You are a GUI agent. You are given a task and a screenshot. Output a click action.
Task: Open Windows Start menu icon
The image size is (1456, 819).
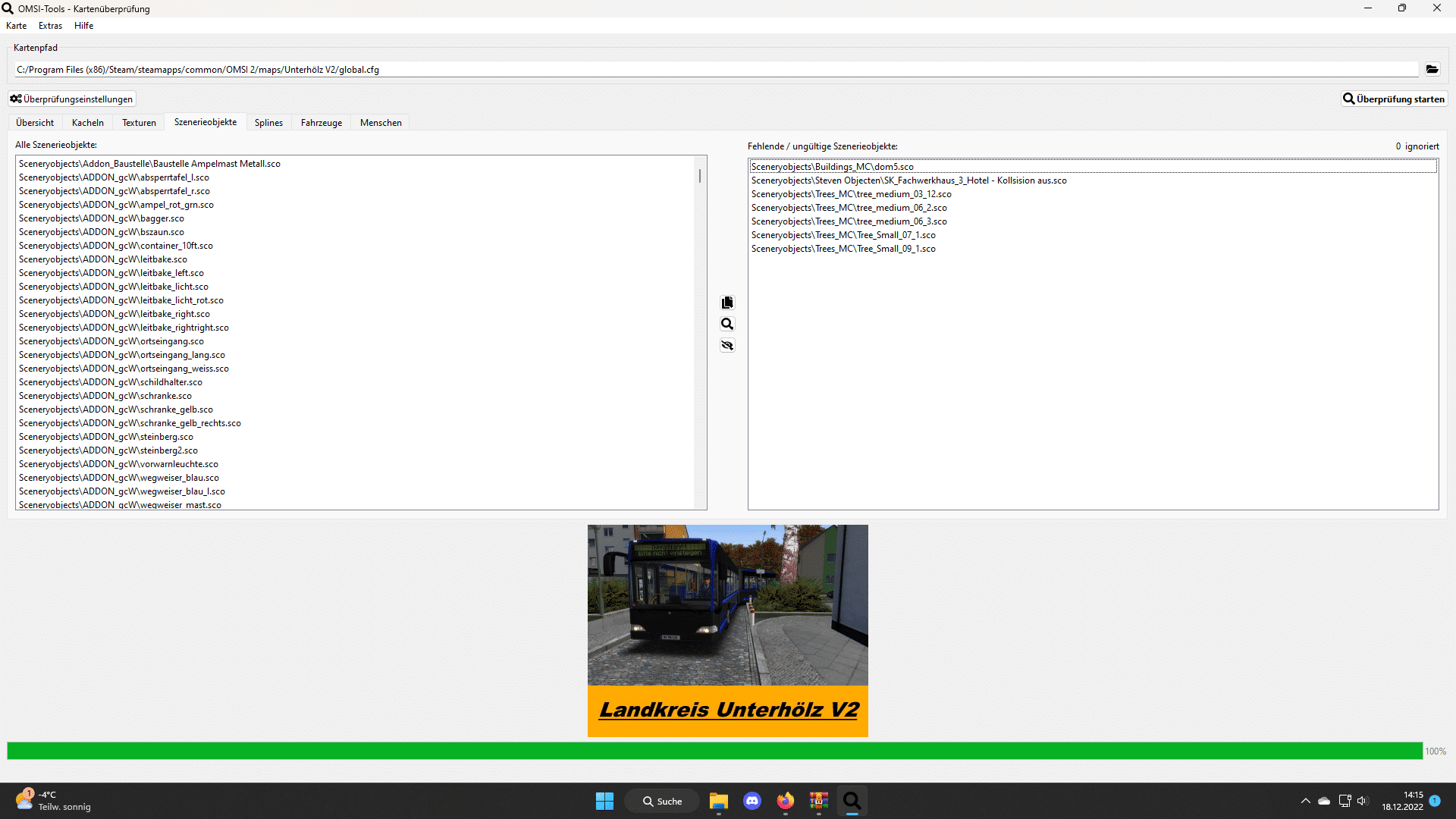pos(604,801)
